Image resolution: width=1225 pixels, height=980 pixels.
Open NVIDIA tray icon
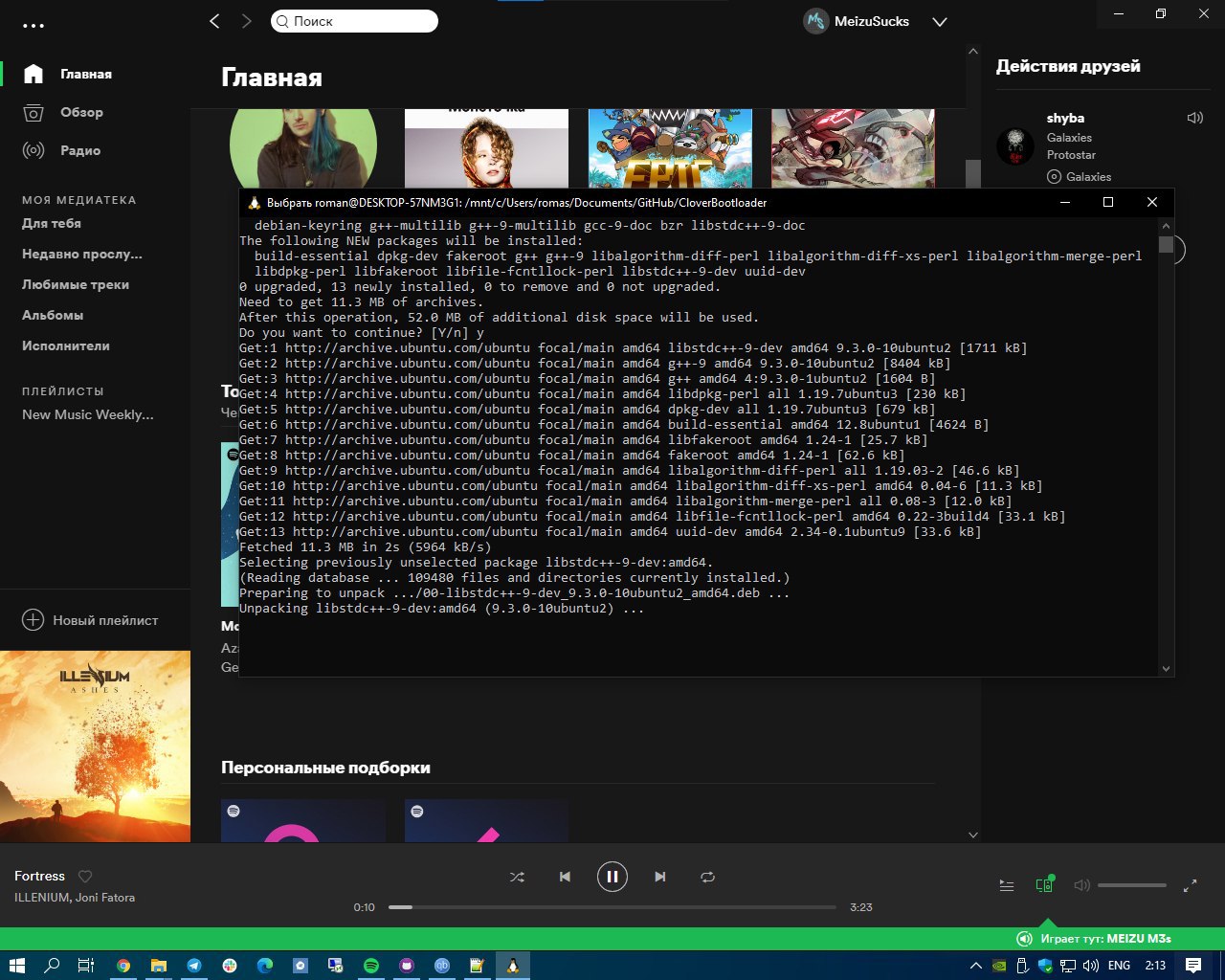click(999, 966)
